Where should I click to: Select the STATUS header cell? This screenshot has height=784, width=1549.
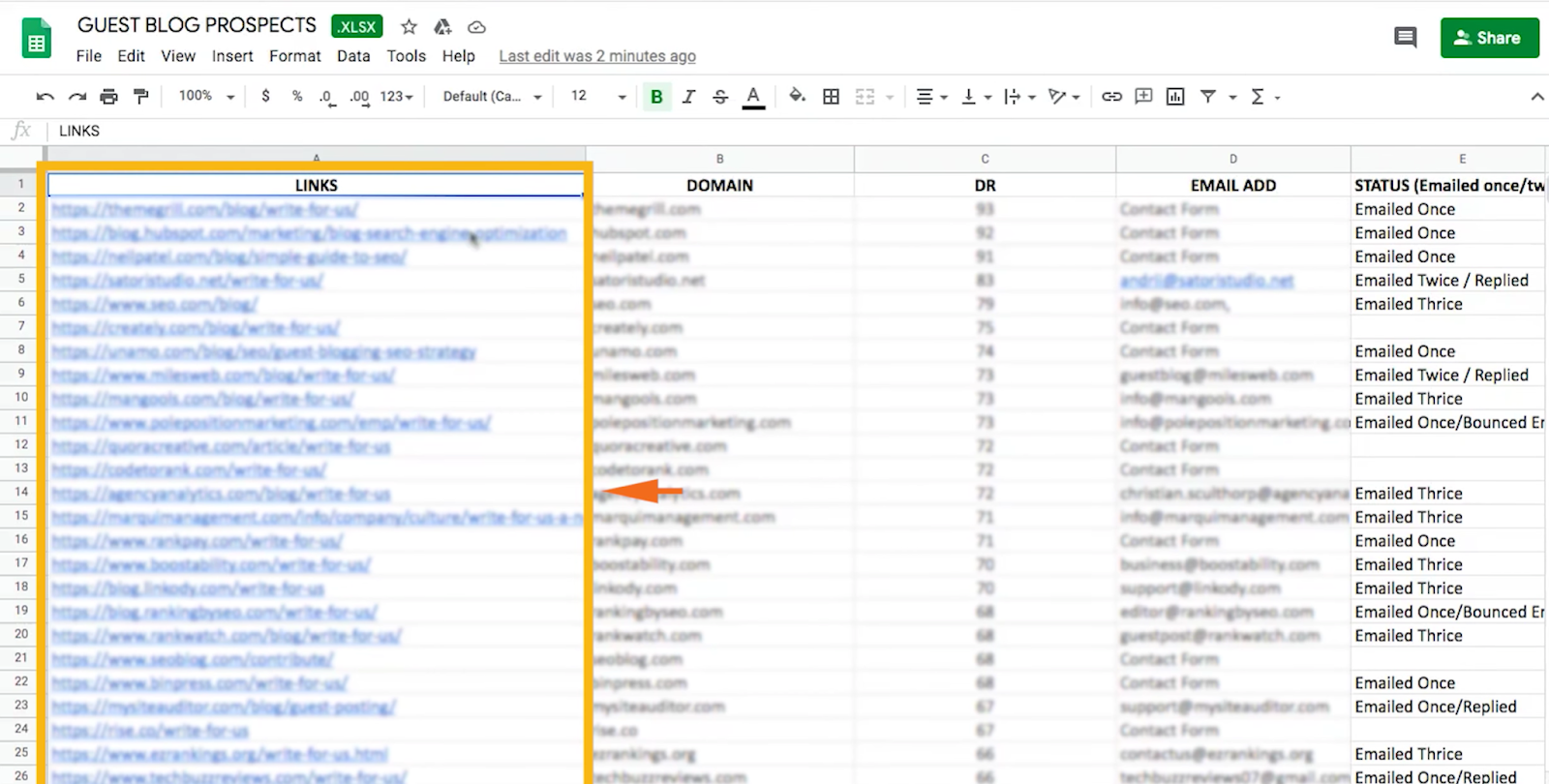pos(1449,185)
